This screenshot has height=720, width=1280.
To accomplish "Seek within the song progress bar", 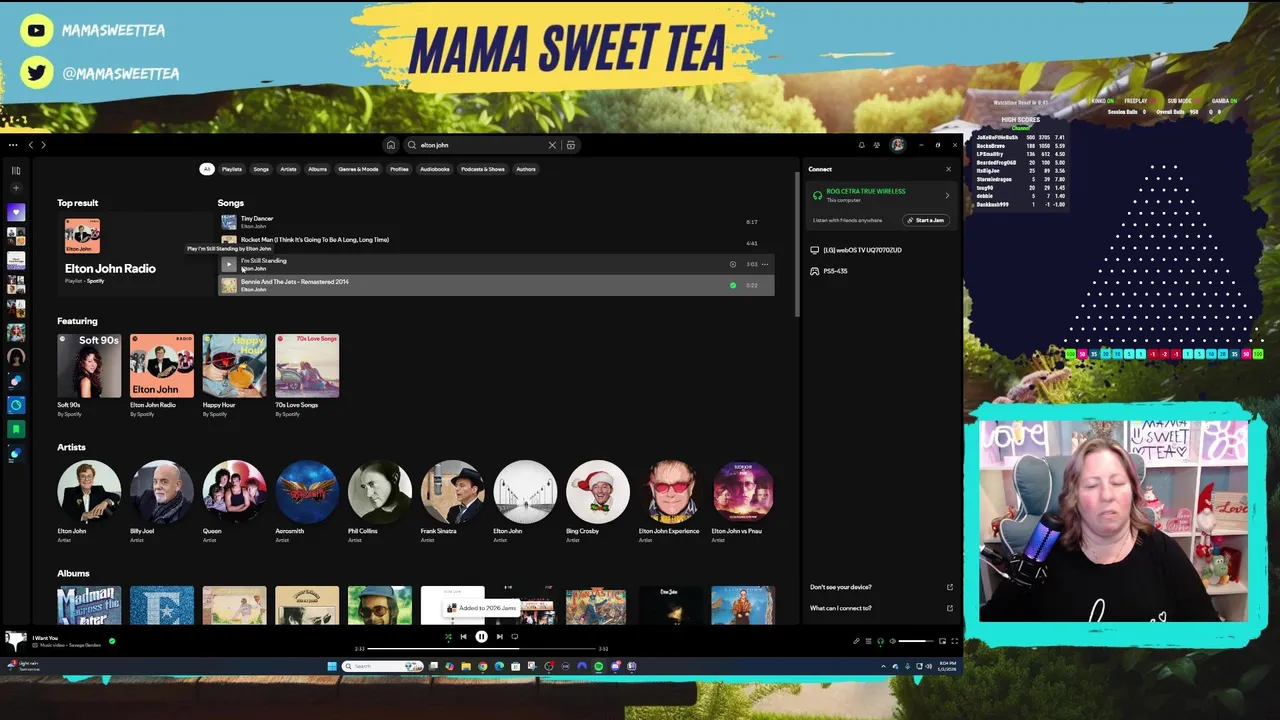I will pos(481,648).
